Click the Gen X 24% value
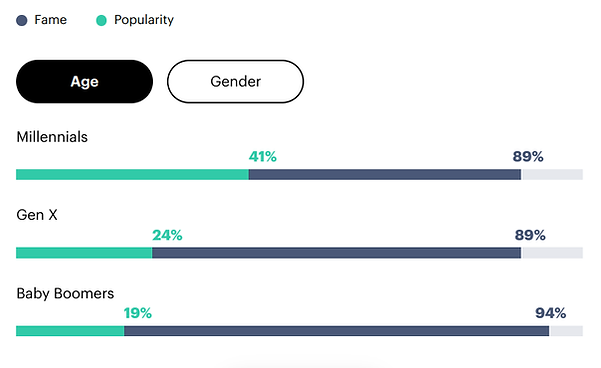 tap(167, 235)
